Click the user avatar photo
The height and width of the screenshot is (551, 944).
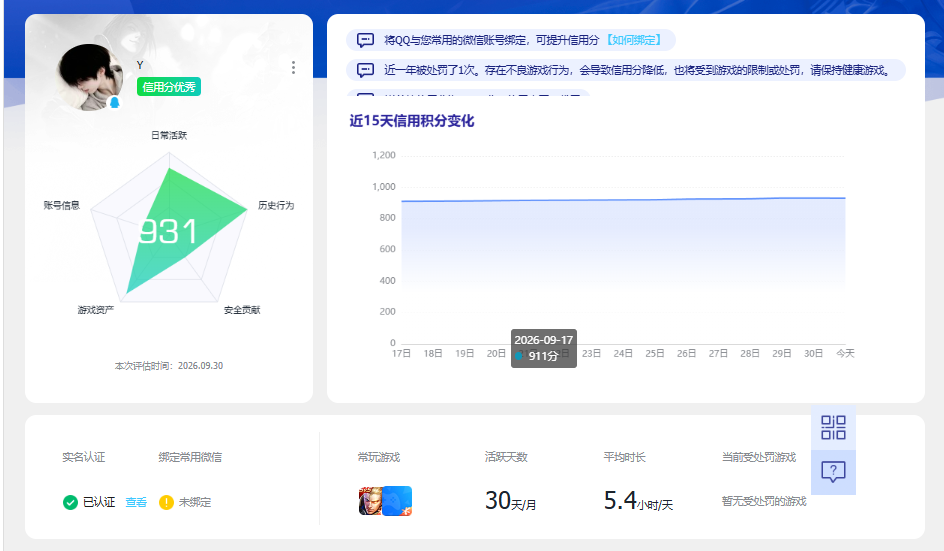(88, 77)
